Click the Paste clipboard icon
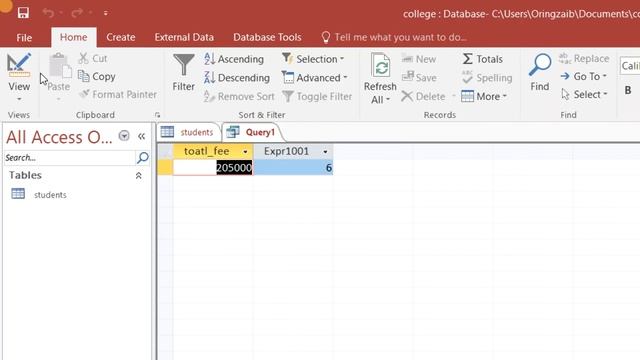The height and width of the screenshot is (360, 640). [x=59, y=66]
